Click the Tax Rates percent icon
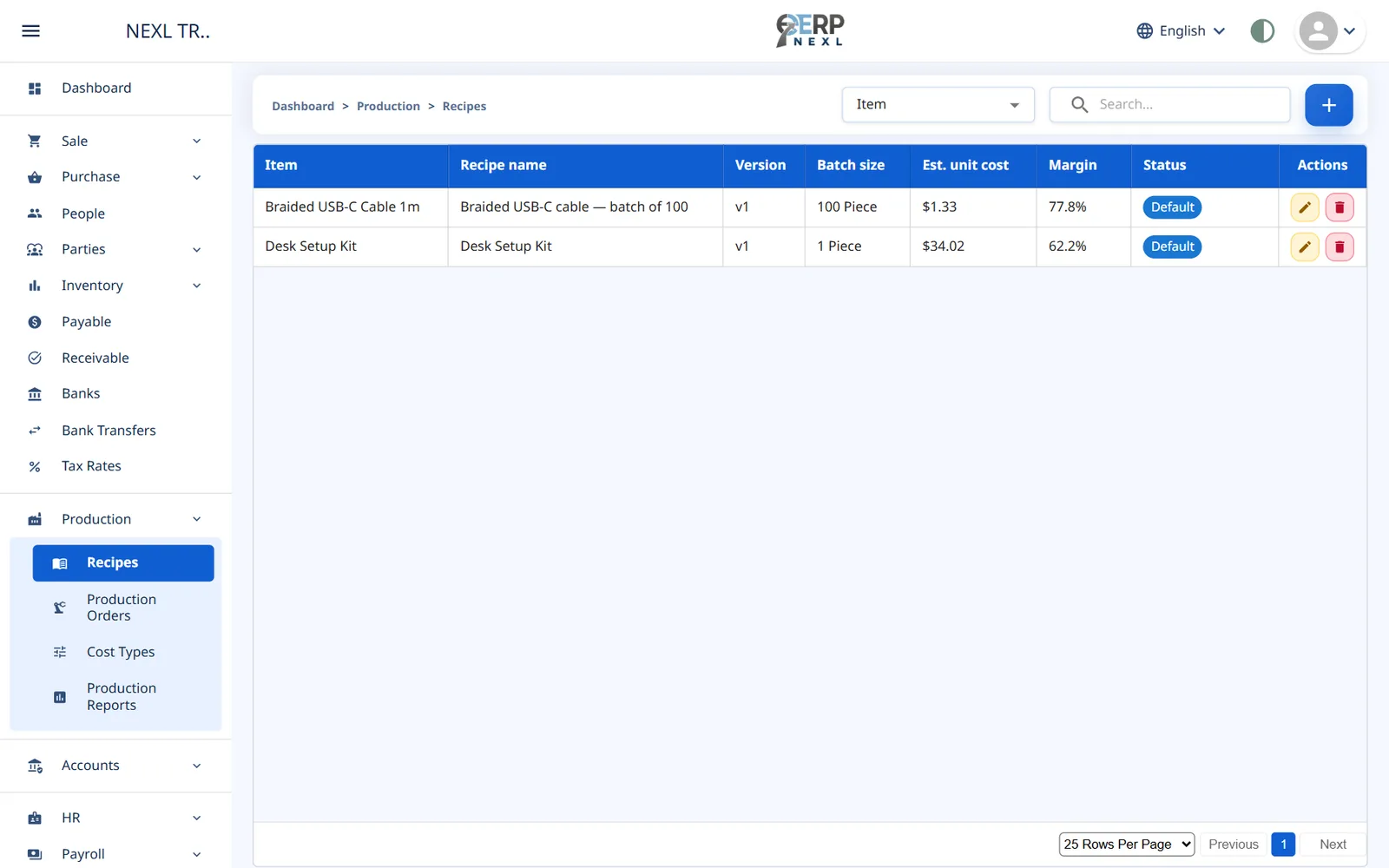1389x868 pixels. coord(35,467)
